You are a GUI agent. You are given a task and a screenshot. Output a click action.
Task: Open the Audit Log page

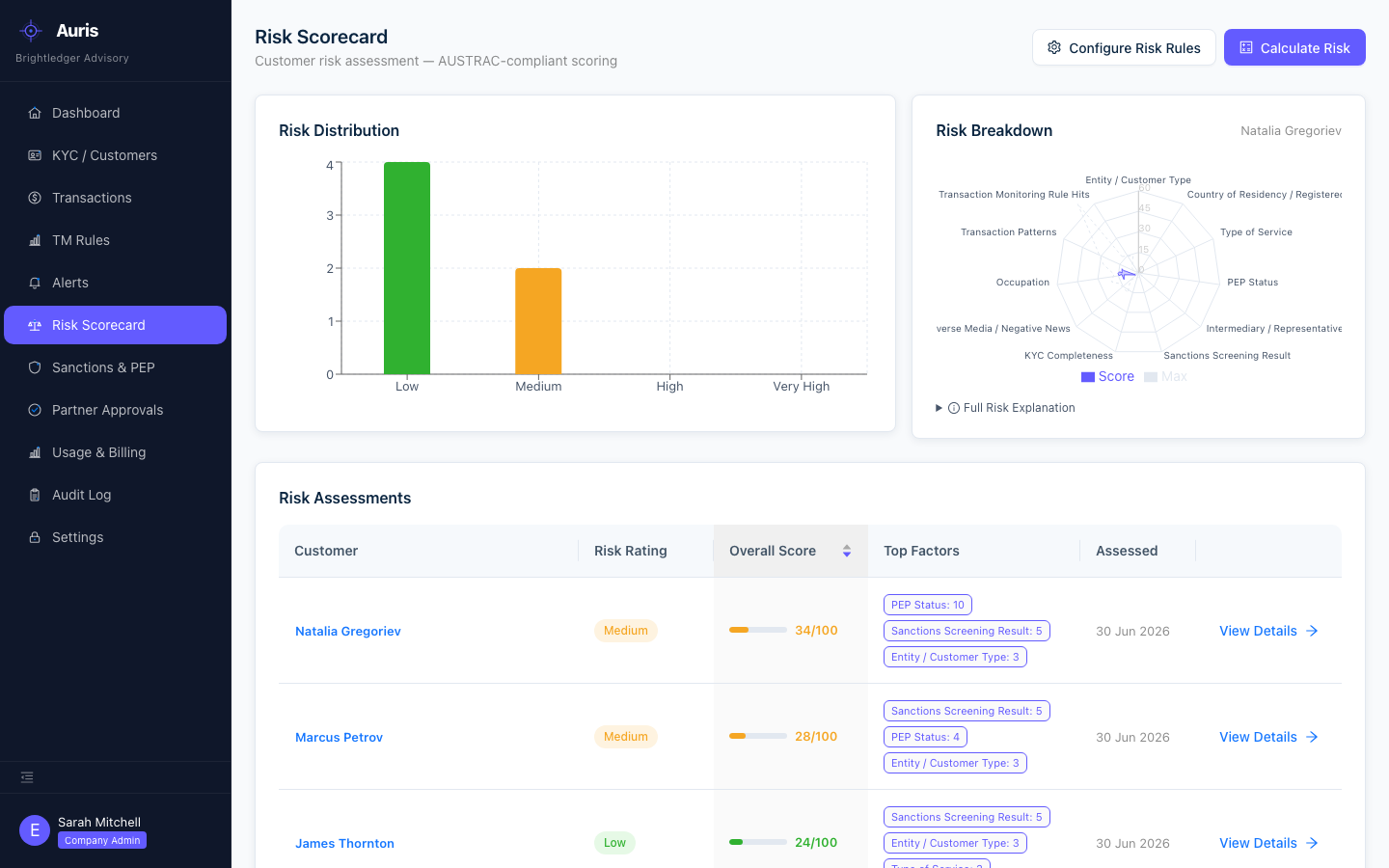tap(116, 495)
